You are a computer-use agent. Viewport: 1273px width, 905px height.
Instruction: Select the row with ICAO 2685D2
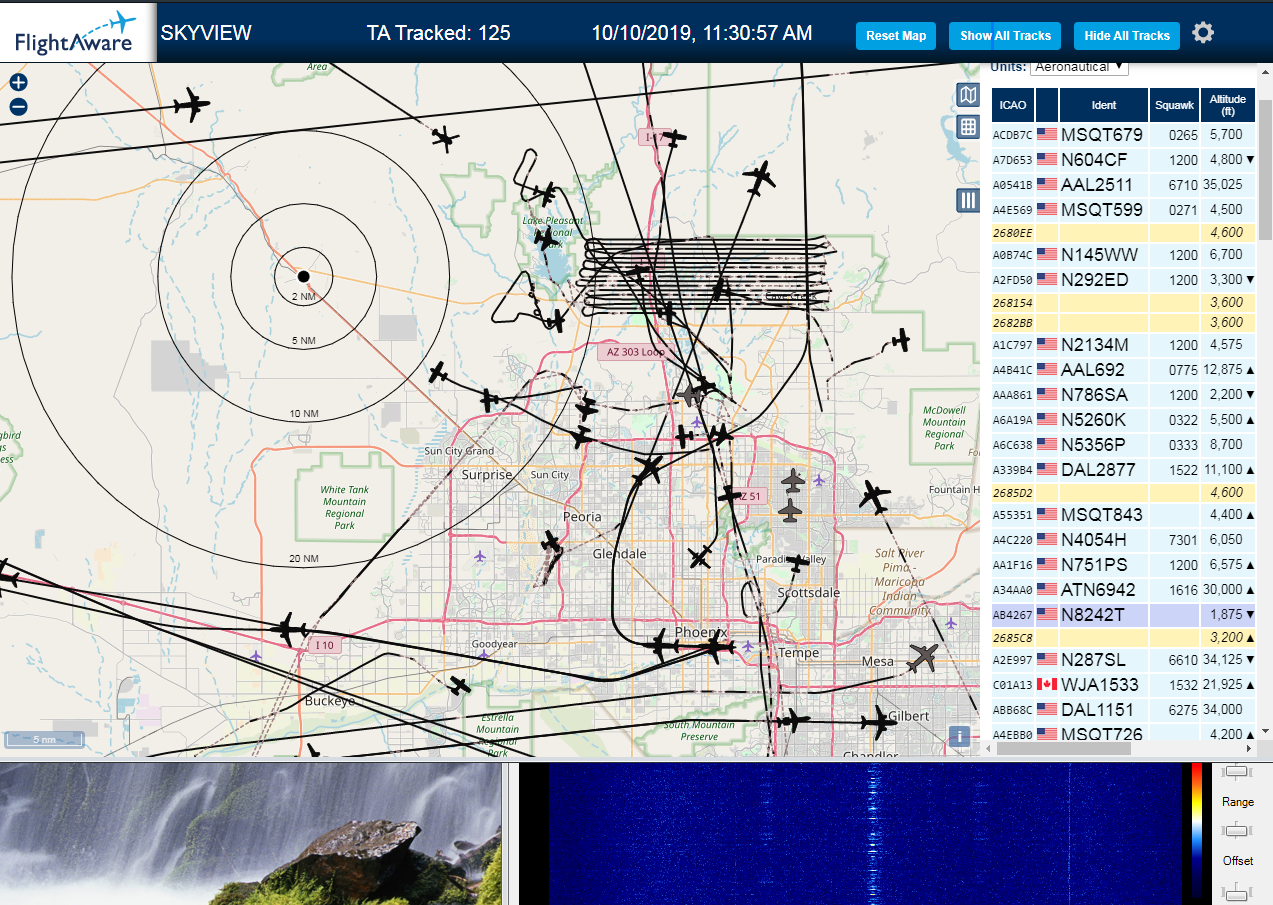(x=1123, y=492)
